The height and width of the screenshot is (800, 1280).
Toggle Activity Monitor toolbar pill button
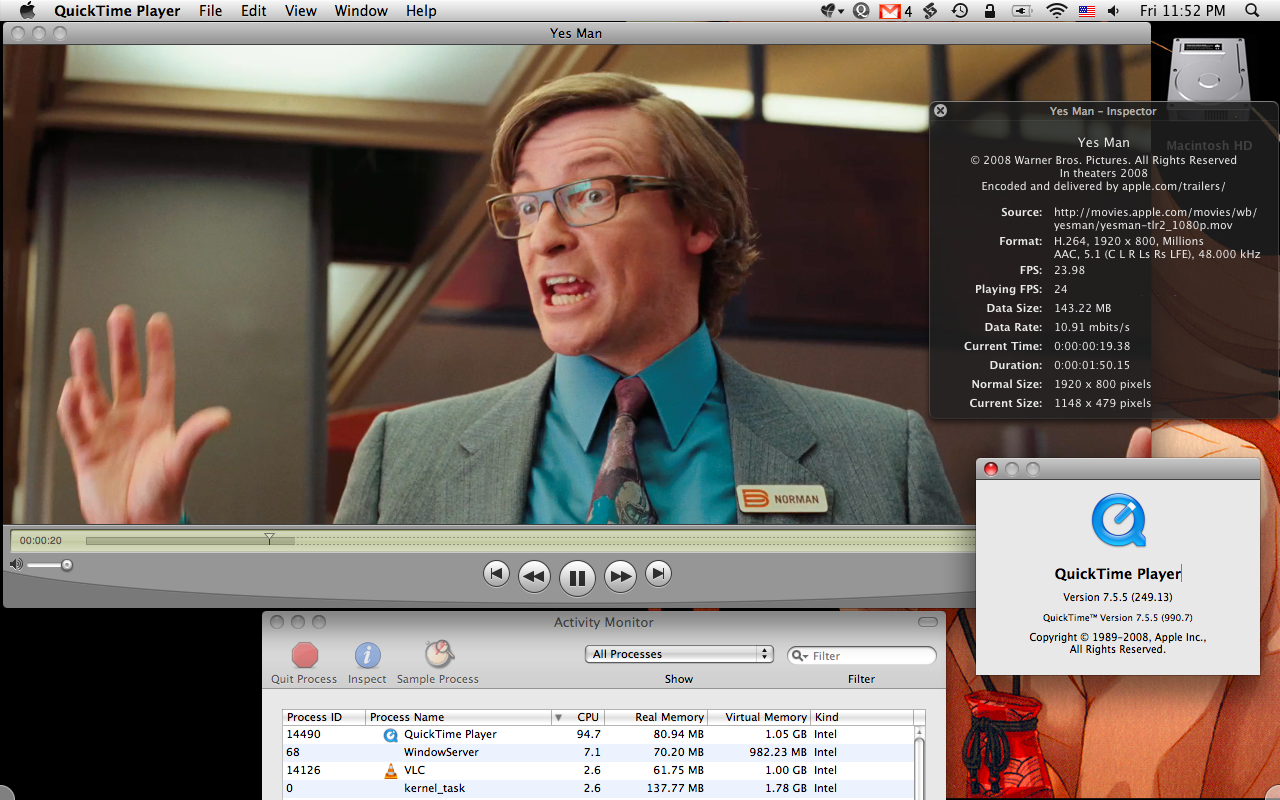click(929, 622)
